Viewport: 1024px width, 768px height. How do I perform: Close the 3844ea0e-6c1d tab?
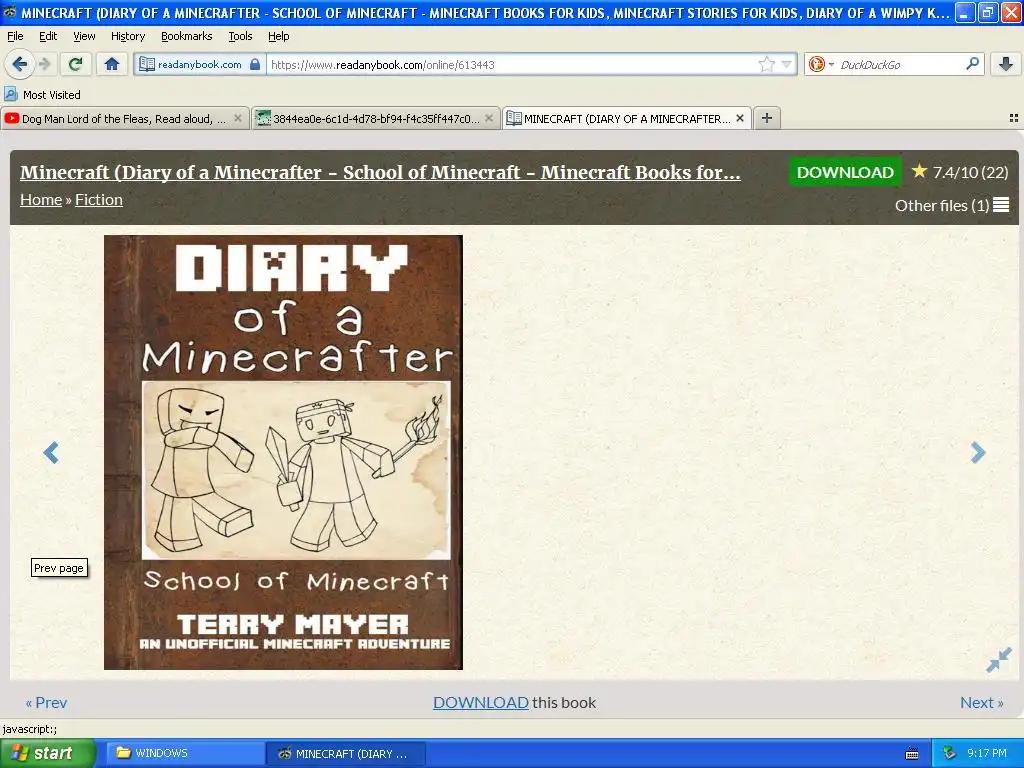coord(488,118)
